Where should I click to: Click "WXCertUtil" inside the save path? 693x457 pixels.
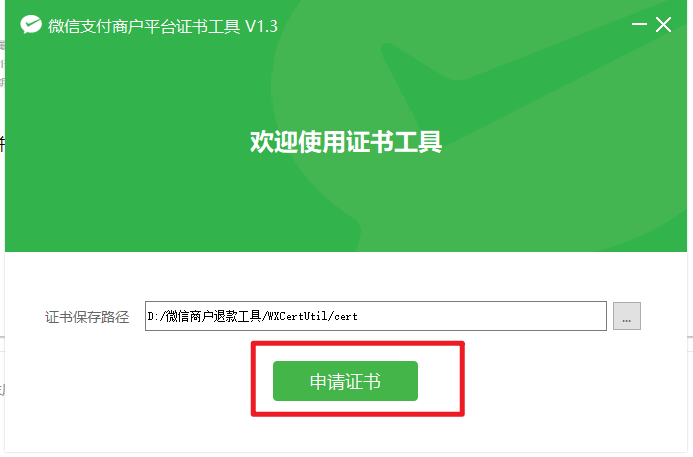(x=297, y=316)
